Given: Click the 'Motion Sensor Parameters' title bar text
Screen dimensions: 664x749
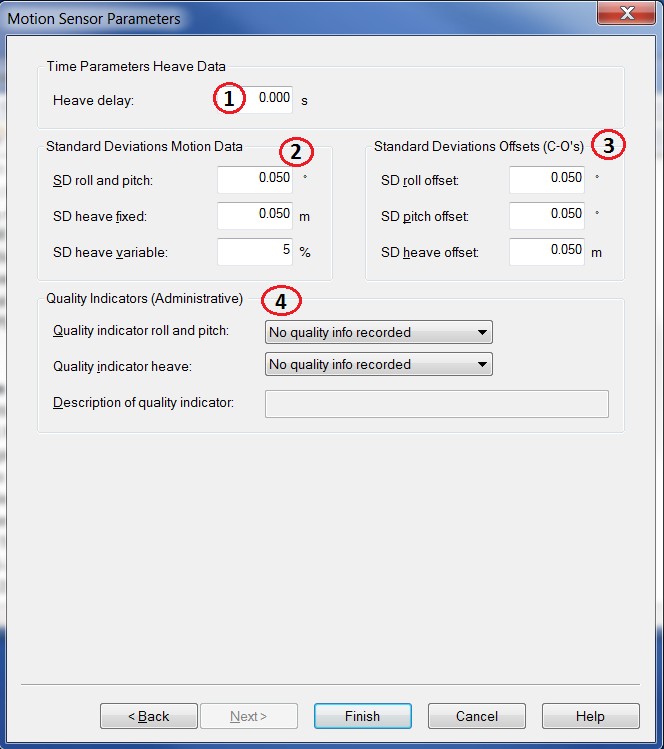Looking at the screenshot, I should (x=94, y=19).
